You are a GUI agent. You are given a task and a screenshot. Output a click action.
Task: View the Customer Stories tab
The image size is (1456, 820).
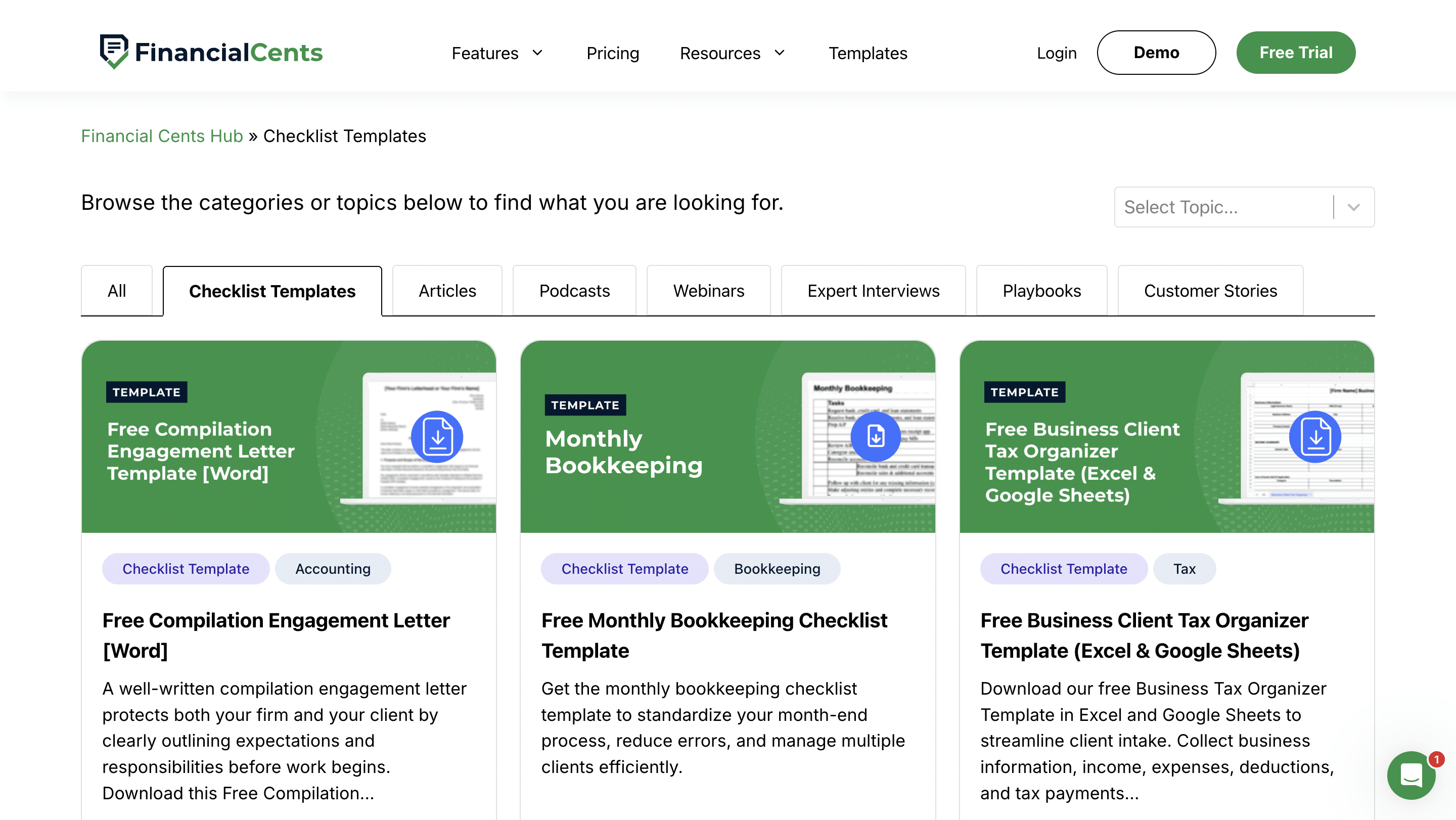(x=1210, y=291)
